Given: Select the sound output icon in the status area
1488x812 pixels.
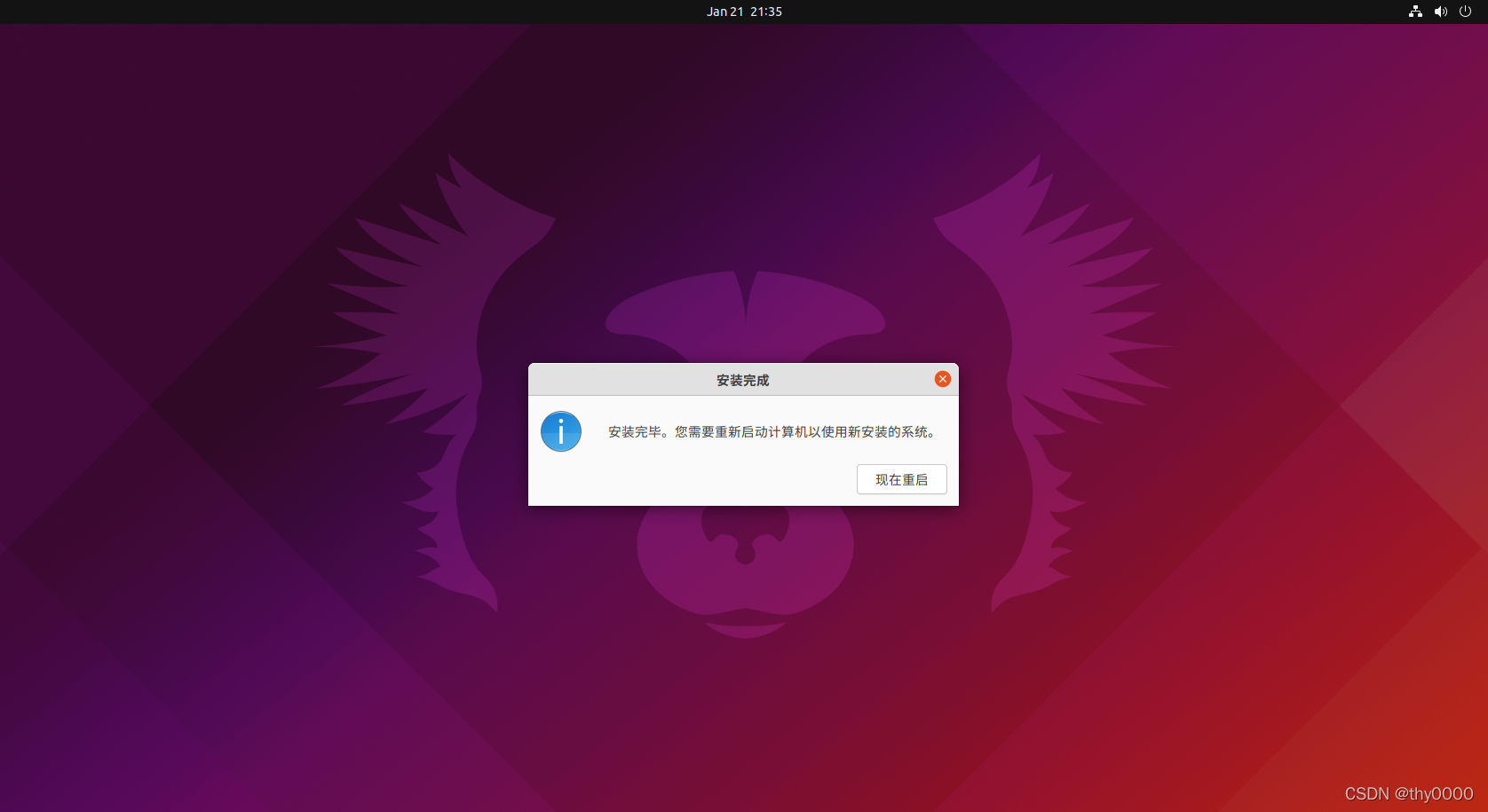Looking at the screenshot, I should click(x=1440, y=12).
